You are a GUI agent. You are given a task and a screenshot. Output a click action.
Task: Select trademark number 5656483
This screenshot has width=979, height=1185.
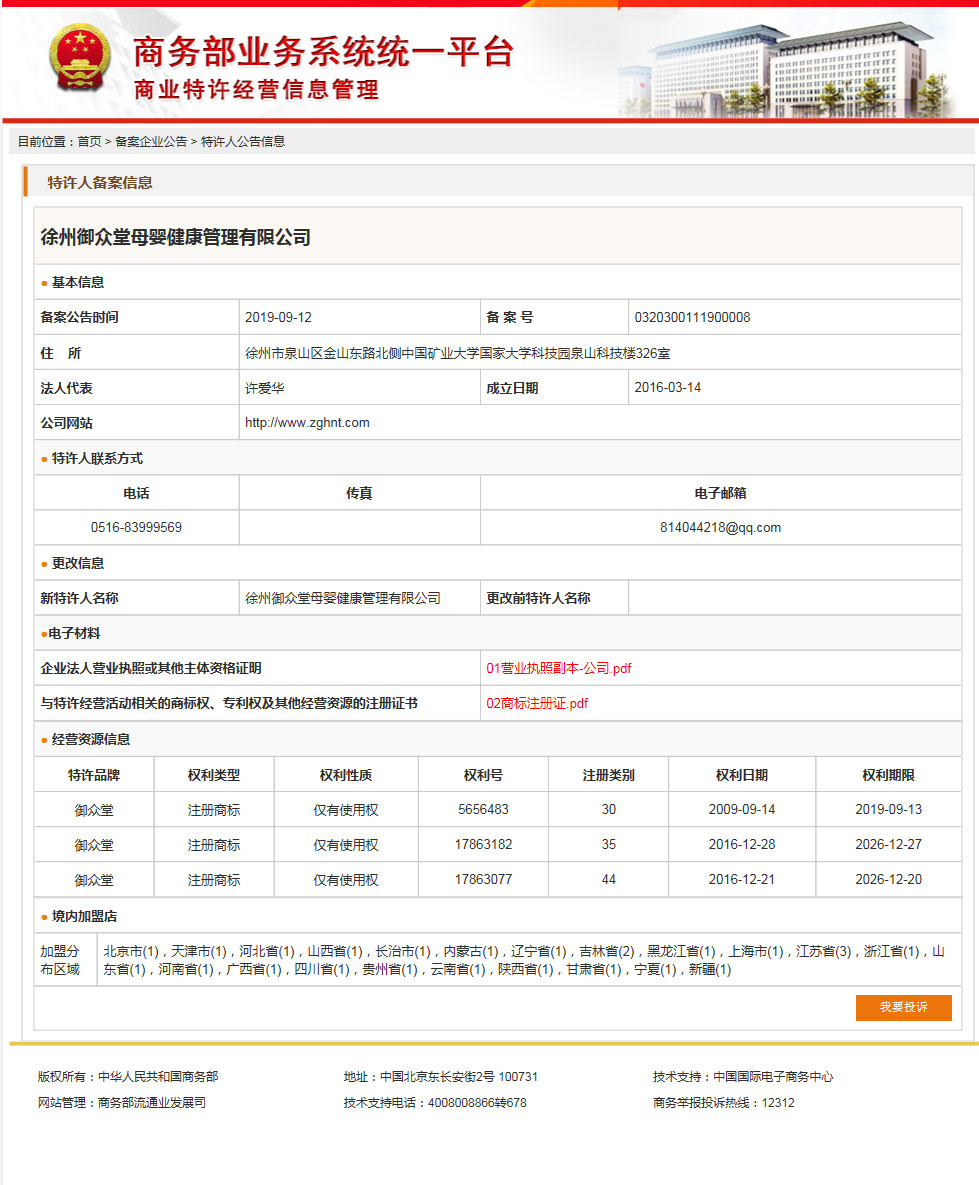pyautogui.click(x=483, y=809)
